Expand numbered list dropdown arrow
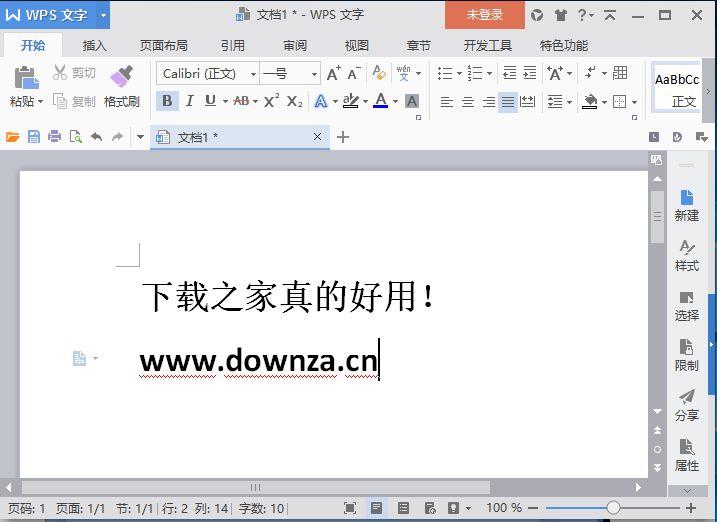717x522 pixels. click(489, 73)
